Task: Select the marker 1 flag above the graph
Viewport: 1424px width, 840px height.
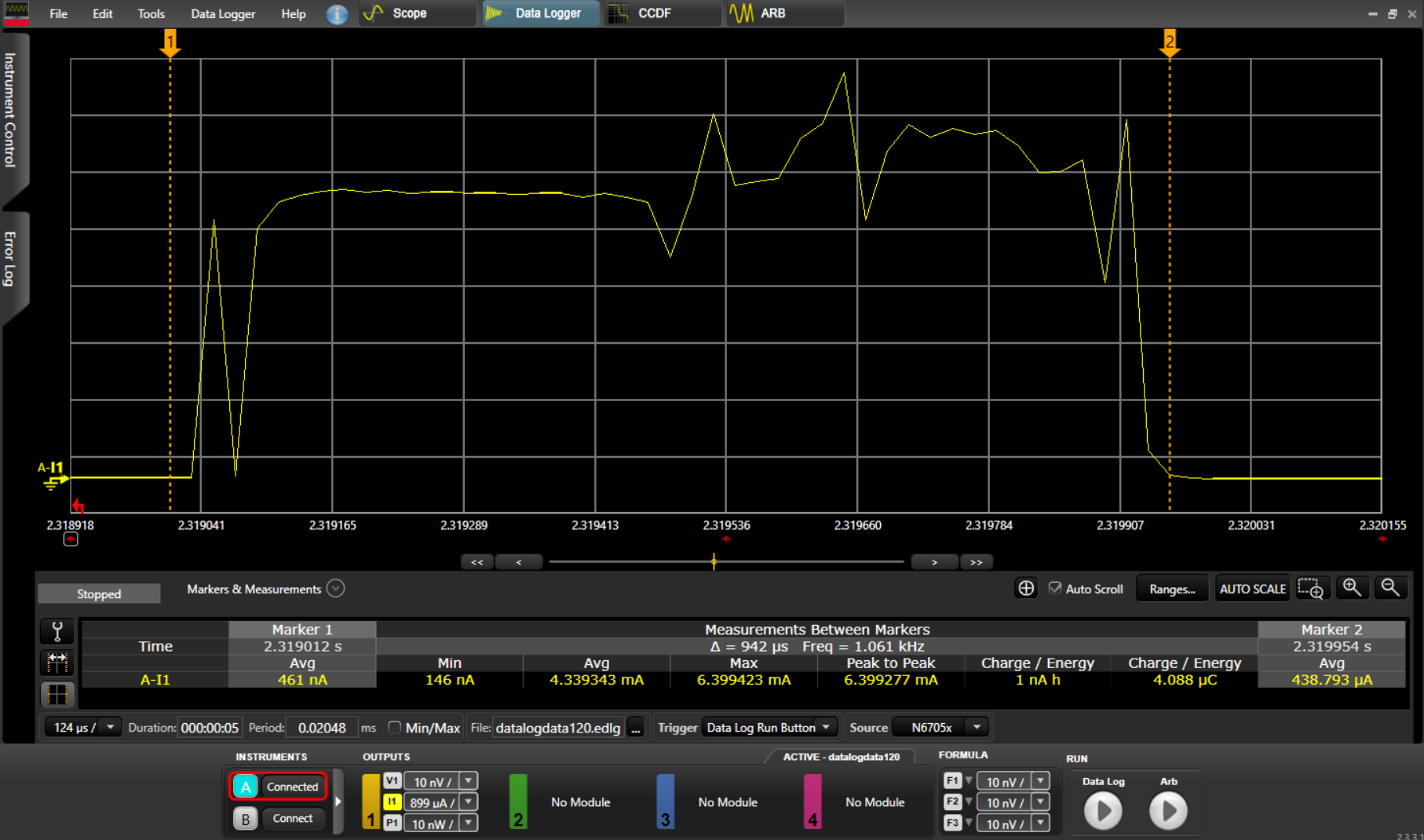Action: (x=170, y=43)
